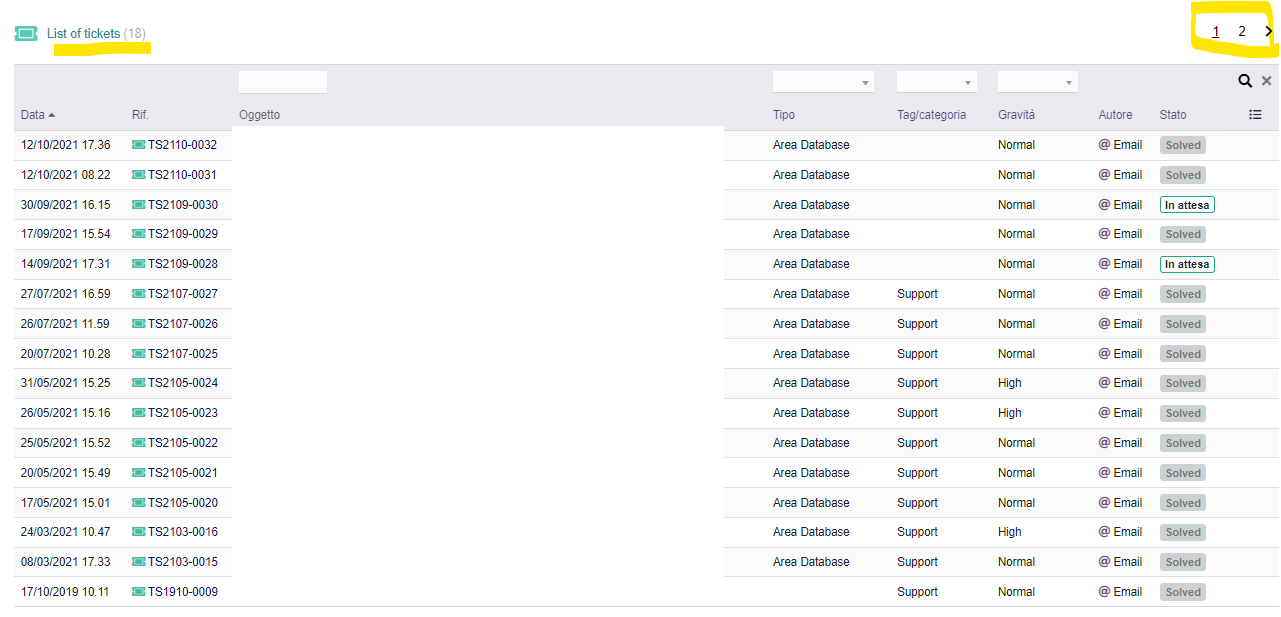Open ticket TS2110-0032
Screen dimensions: 1281x617
click(180, 144)
